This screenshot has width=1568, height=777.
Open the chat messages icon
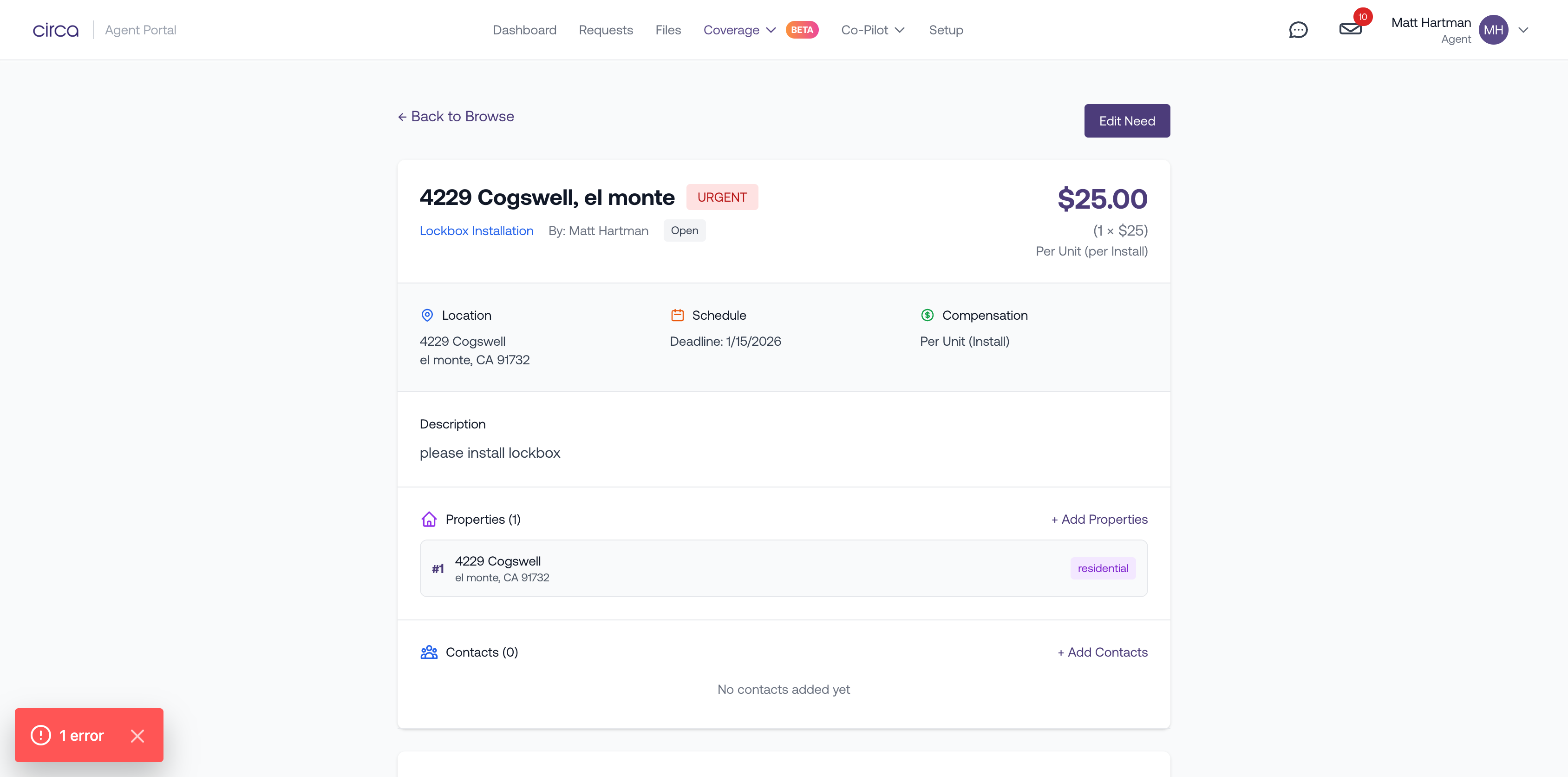pyautogui.click(x=1298, y=30)
